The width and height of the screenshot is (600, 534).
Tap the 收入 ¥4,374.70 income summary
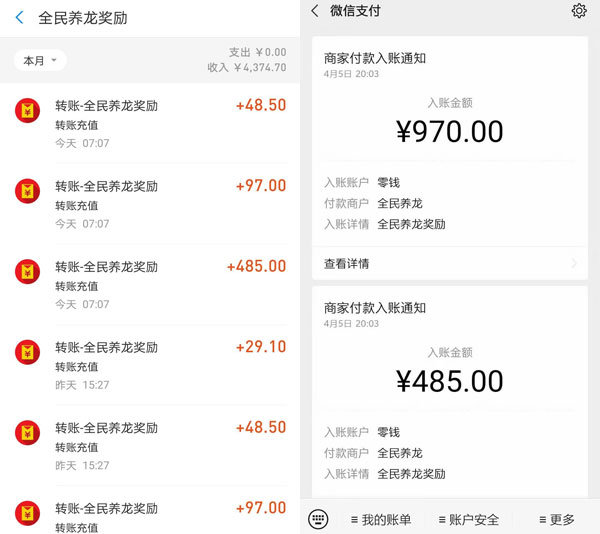click(x=247, y=68)
